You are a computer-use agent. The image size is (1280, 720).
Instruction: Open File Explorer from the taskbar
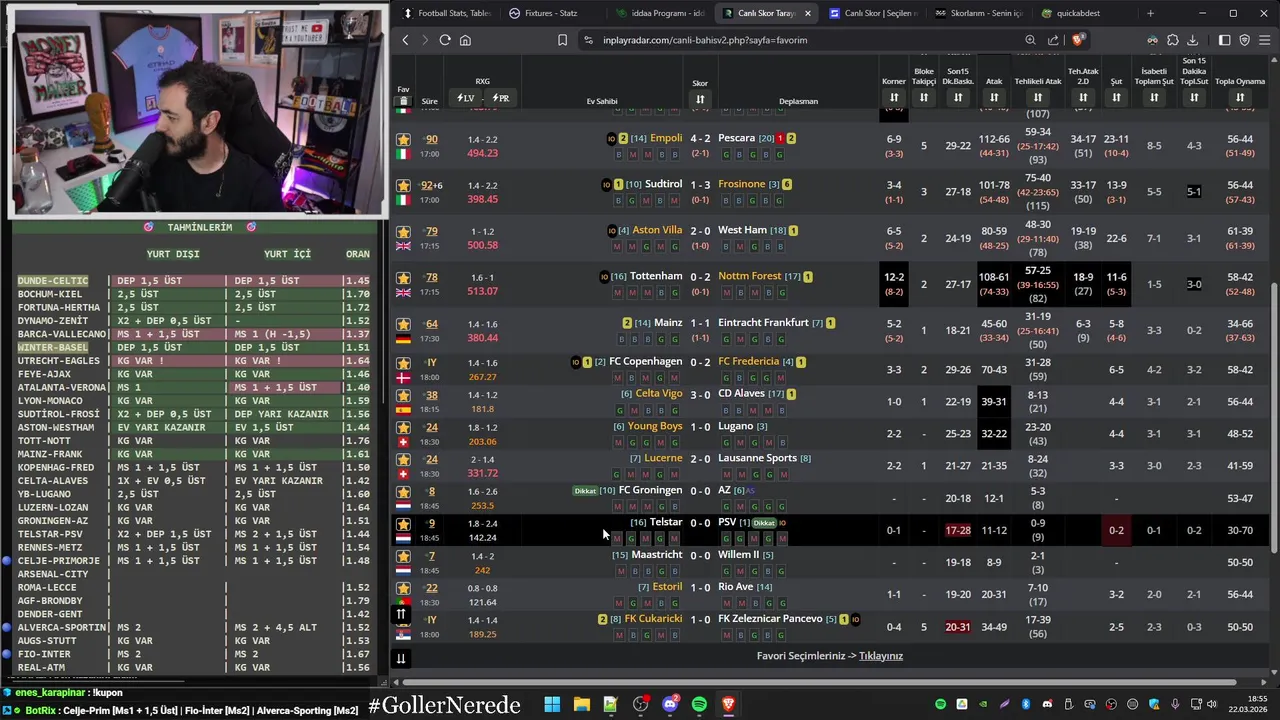point(581,704)
